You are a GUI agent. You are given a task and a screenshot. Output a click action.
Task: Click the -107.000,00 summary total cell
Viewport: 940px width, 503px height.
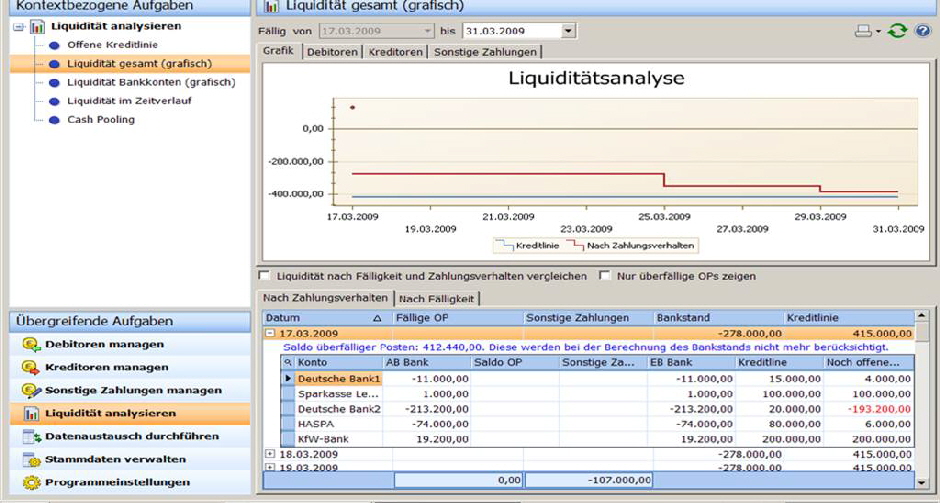point(589,480)
